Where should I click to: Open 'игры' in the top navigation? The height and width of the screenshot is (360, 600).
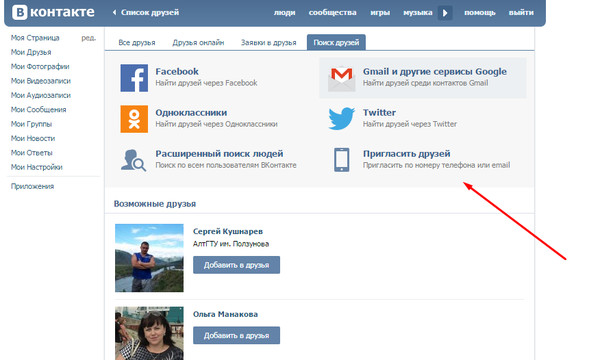[380, 13]
